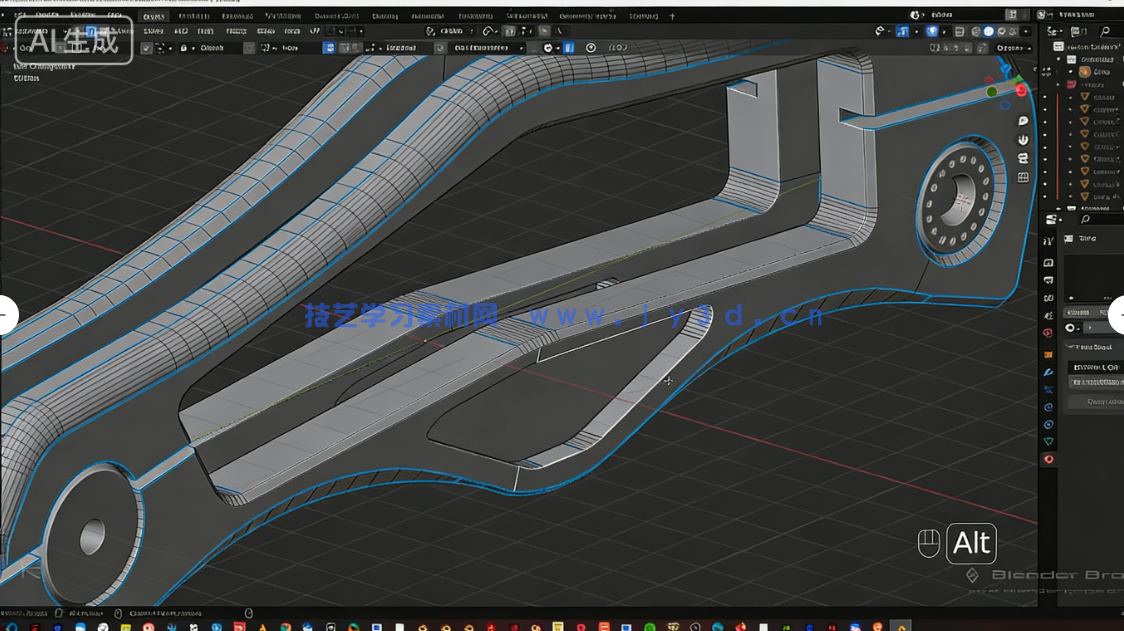Expand the Collection in the Outliner
Screen dimensions: 1124x631
pos(1058,59)
